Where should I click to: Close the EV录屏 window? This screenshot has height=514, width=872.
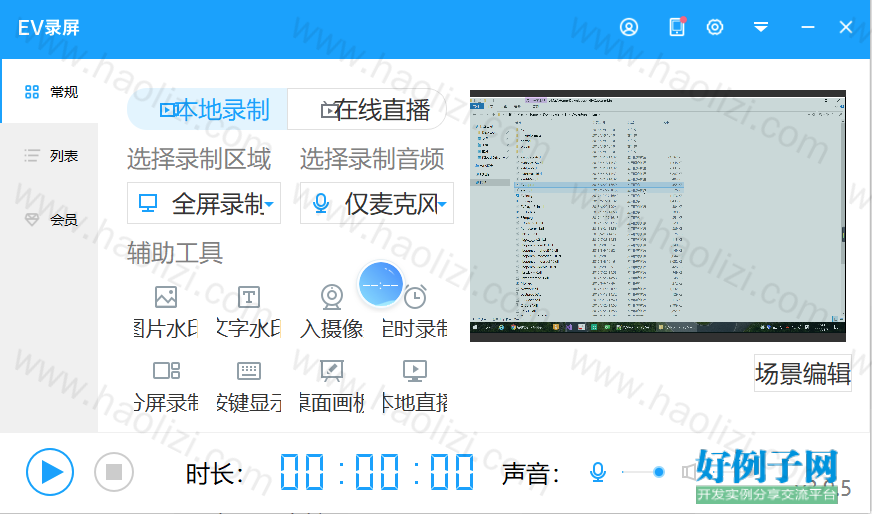pos(846,27)
